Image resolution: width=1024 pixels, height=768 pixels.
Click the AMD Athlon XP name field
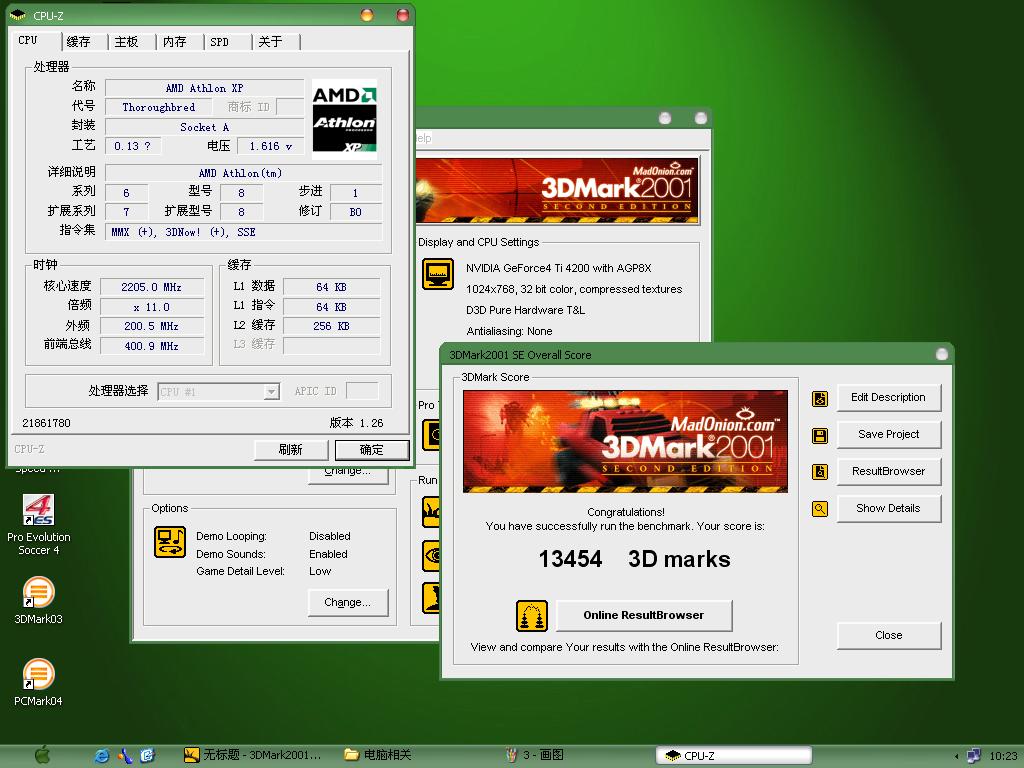click(x=204, y=88)
